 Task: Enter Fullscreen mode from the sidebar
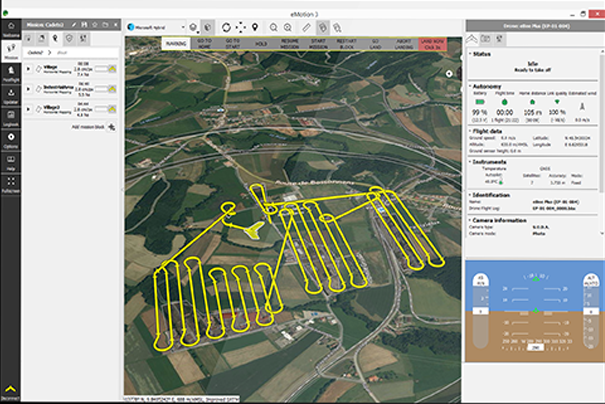pos(10,185)
